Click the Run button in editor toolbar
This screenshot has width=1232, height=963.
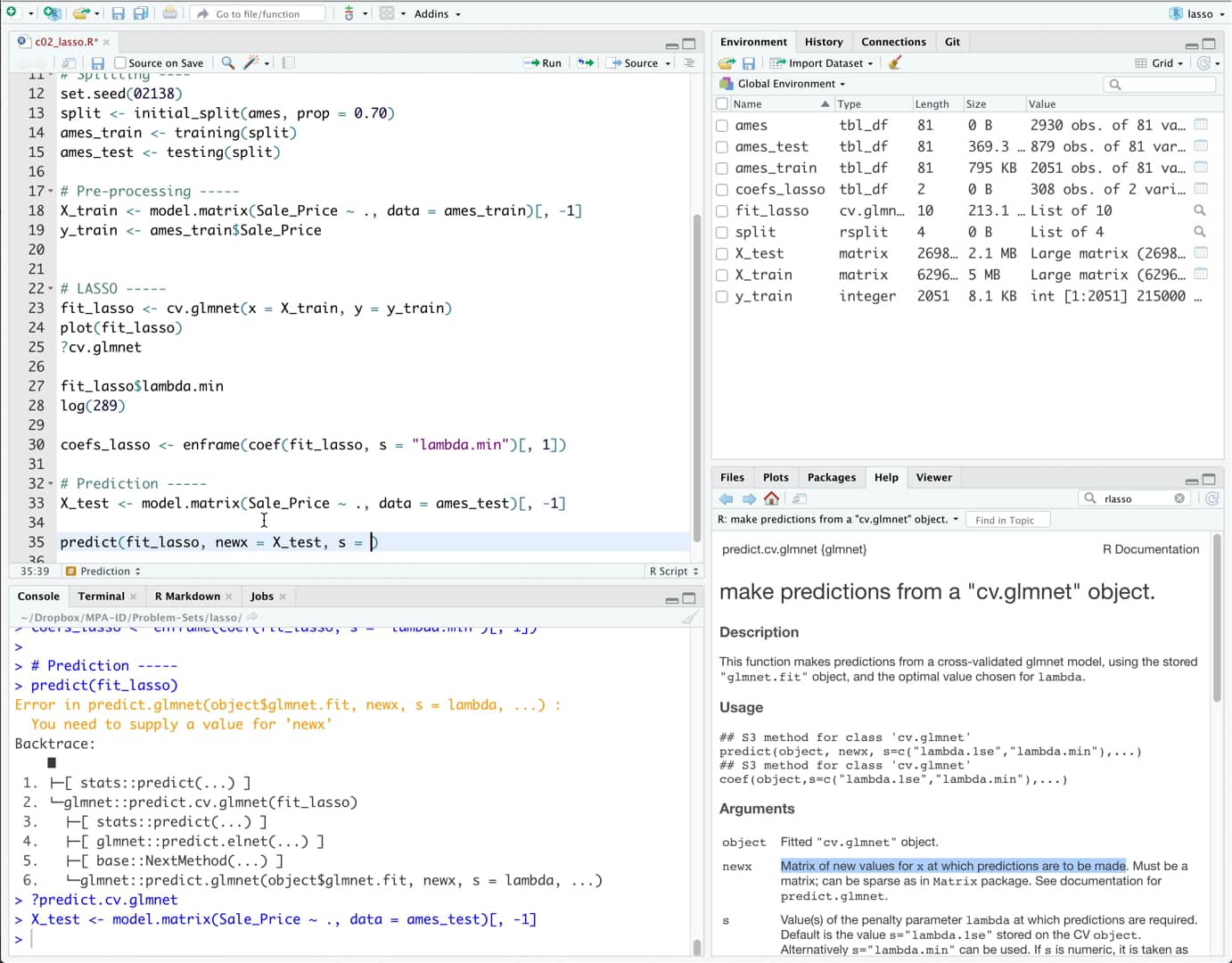(543, 63)
